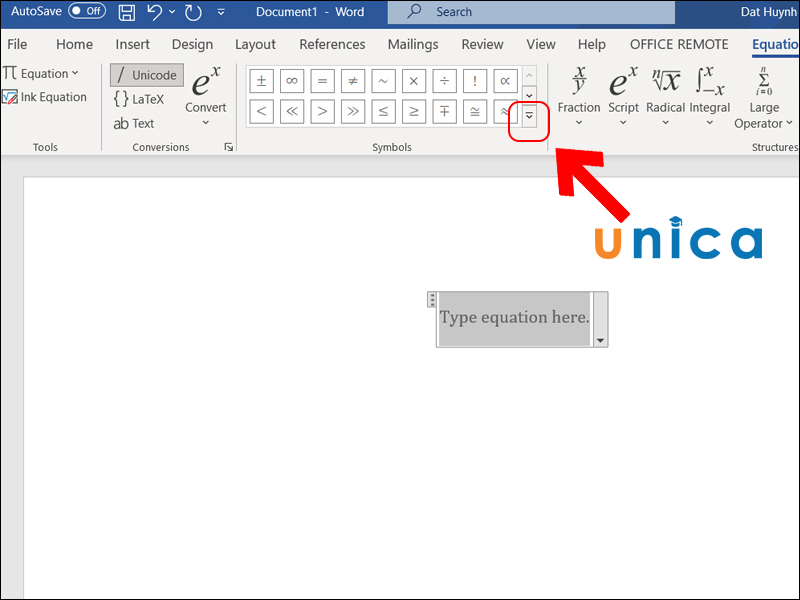Switch equation format to LaTeX
Viewport: 800px width, 600px height.
point(138,99)
